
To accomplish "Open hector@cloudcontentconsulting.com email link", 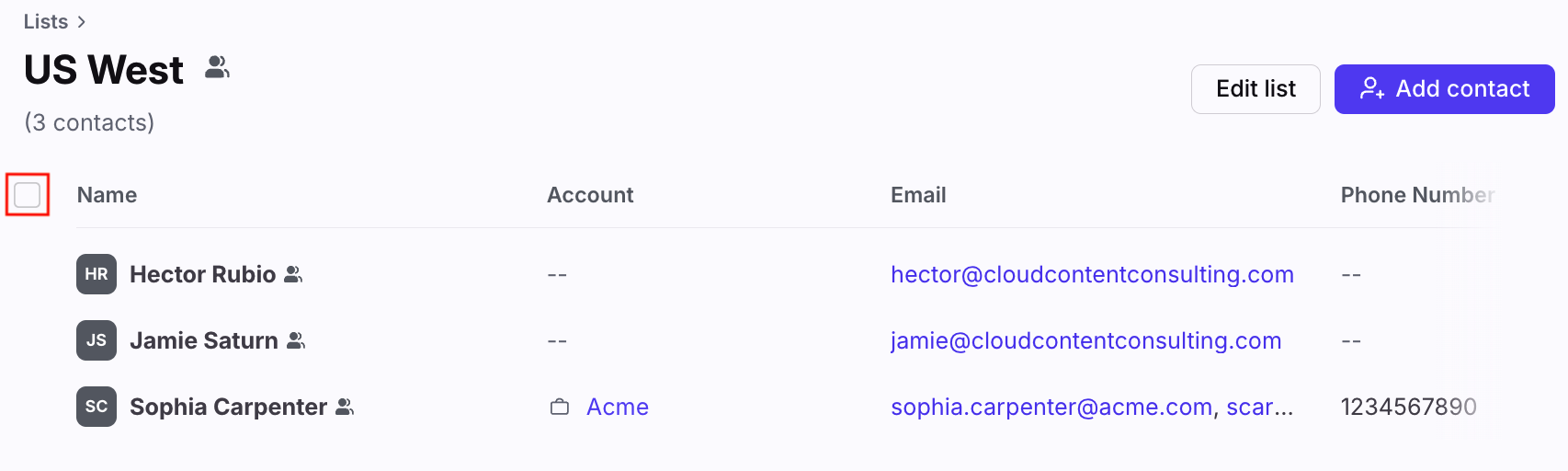I will click(x=1092, y=274).
